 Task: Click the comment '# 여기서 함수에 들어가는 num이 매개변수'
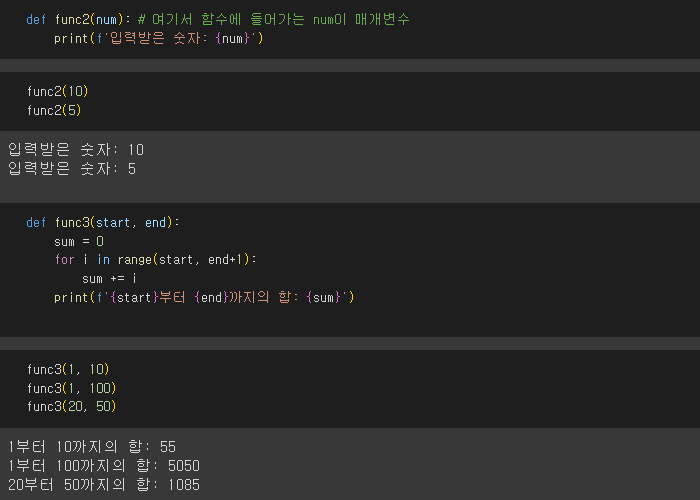click(x=274, y=20)
